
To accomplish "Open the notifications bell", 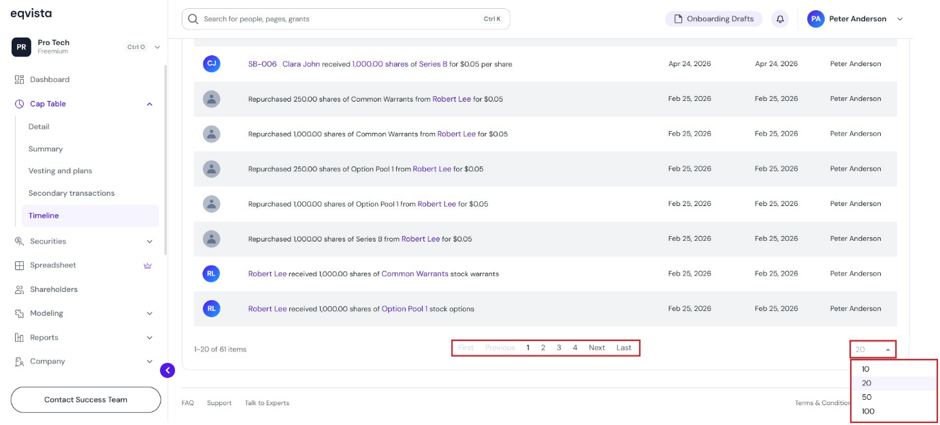I will [780, 19].
